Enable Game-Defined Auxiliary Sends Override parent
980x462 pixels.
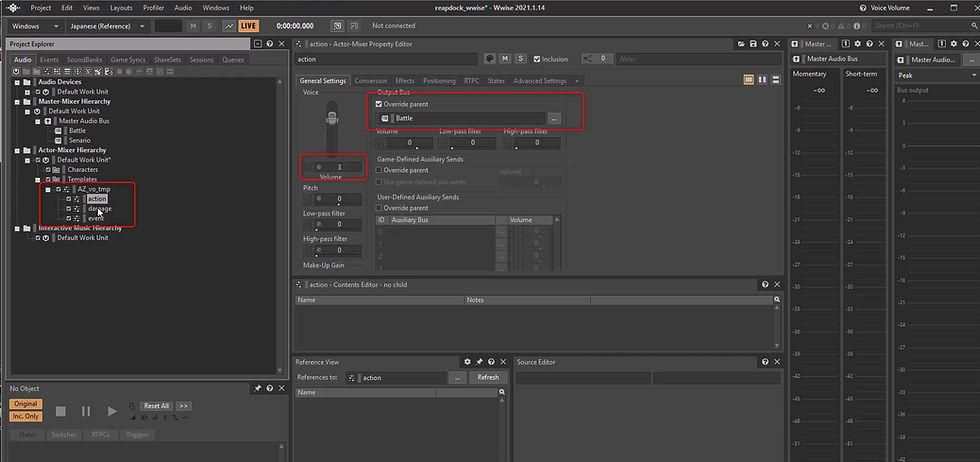(x=378, y=170)
